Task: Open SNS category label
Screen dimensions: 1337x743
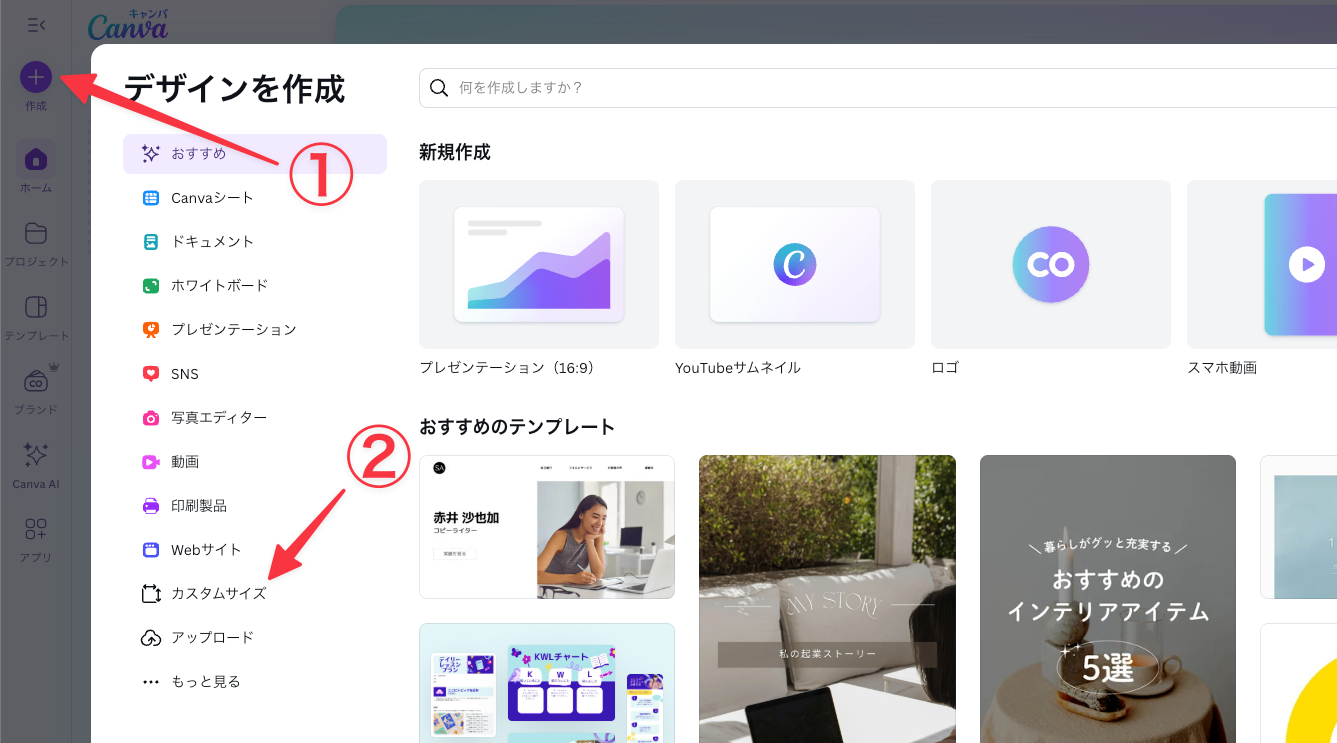Action: (185, 374)
